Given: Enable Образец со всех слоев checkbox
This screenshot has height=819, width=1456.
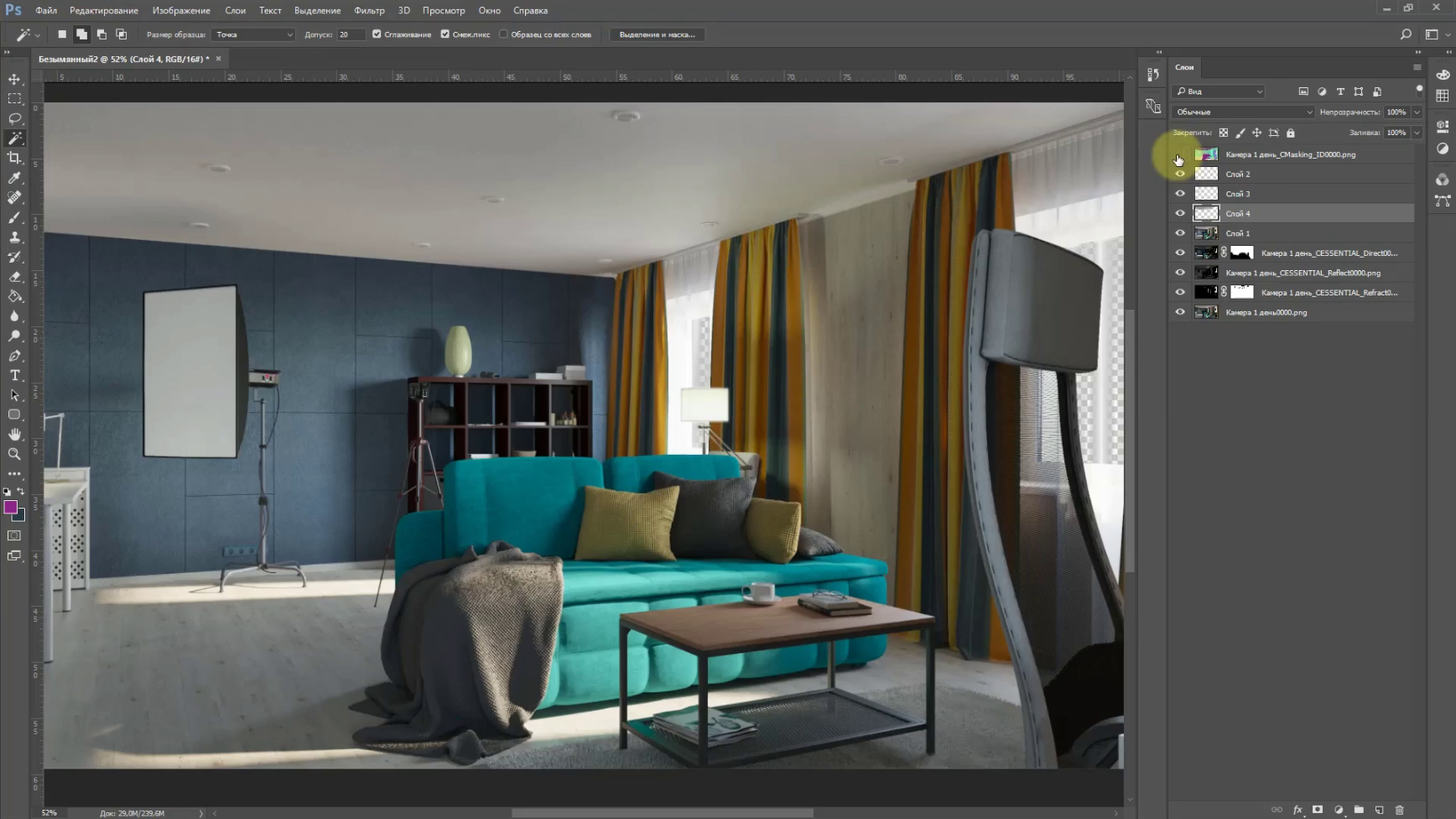Looking at the screenshot, I should click(x=503, y=34).
